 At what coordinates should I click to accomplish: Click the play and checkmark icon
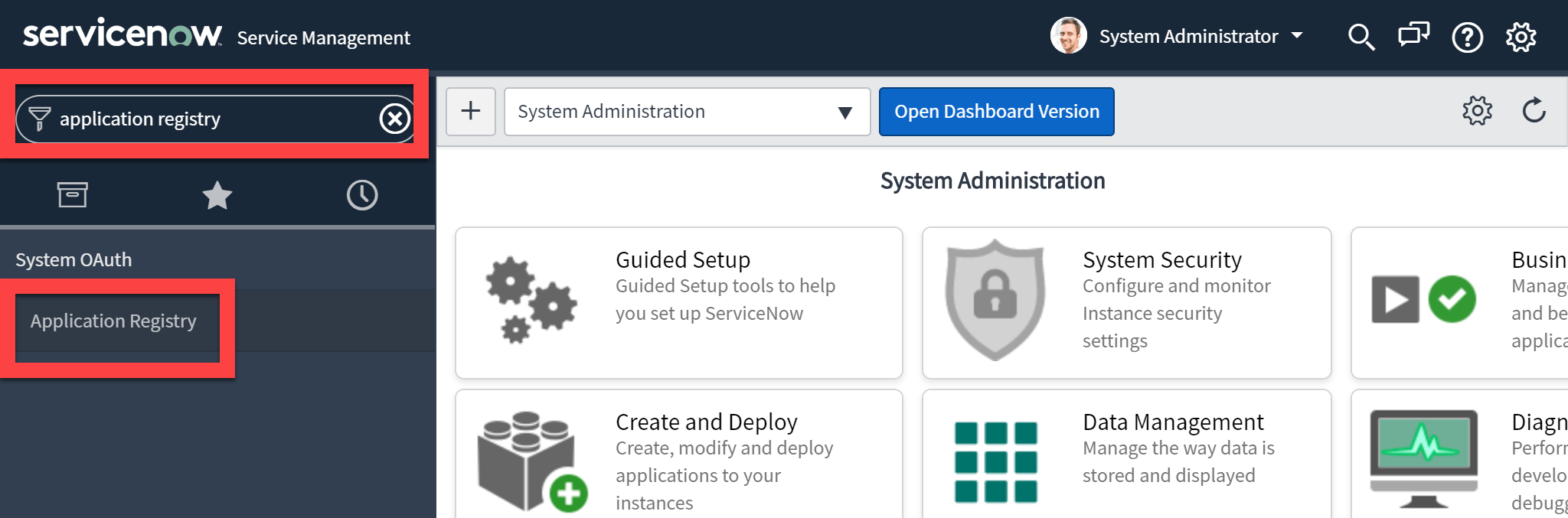1424,299
